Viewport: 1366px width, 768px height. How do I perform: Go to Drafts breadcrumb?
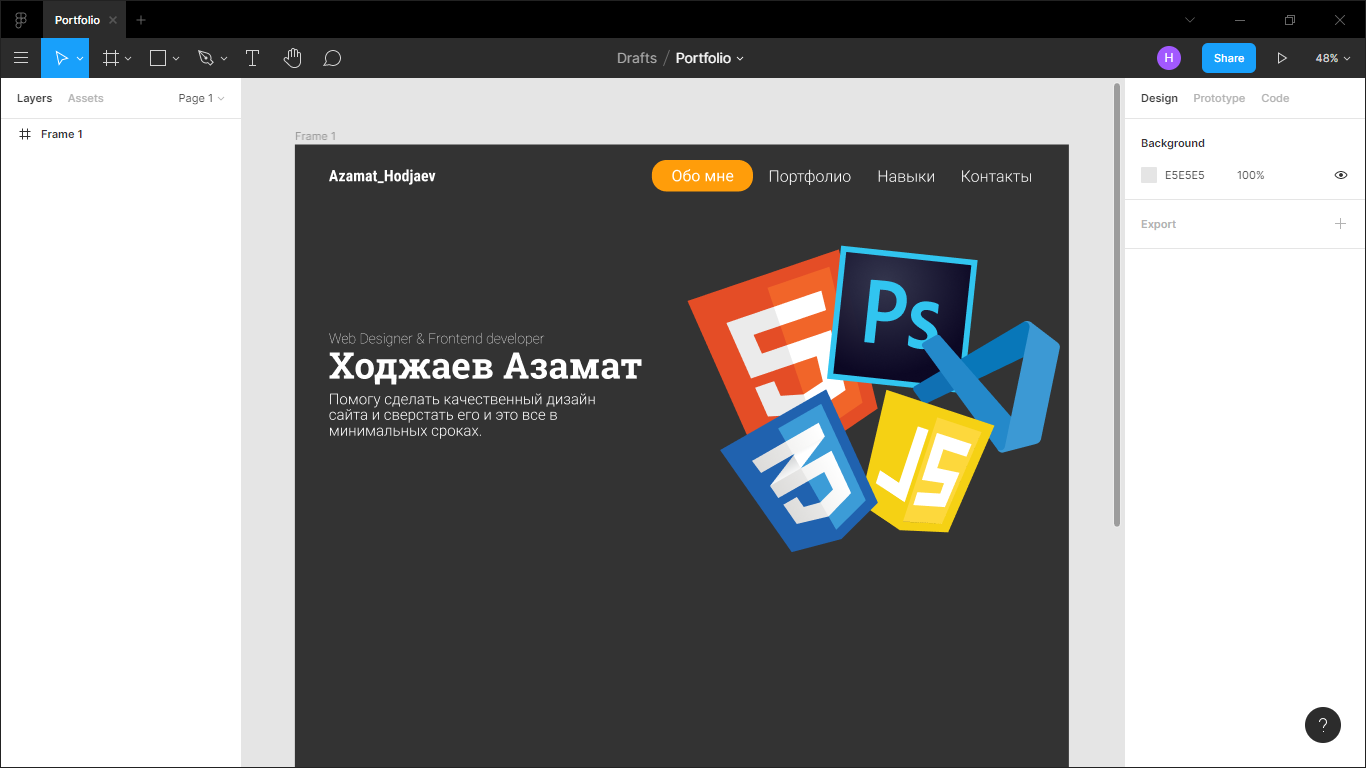tap(637, 58)
